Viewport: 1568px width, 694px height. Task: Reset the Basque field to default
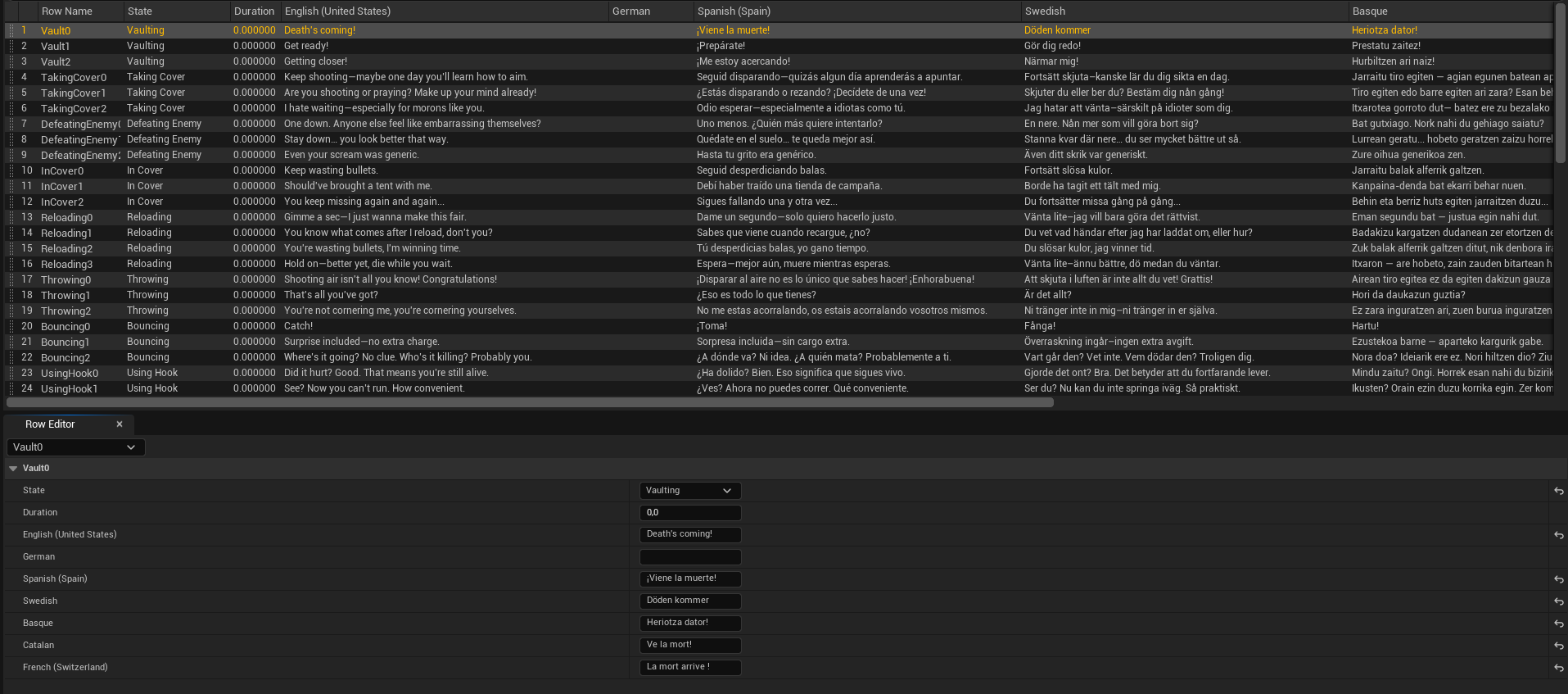1558,624
